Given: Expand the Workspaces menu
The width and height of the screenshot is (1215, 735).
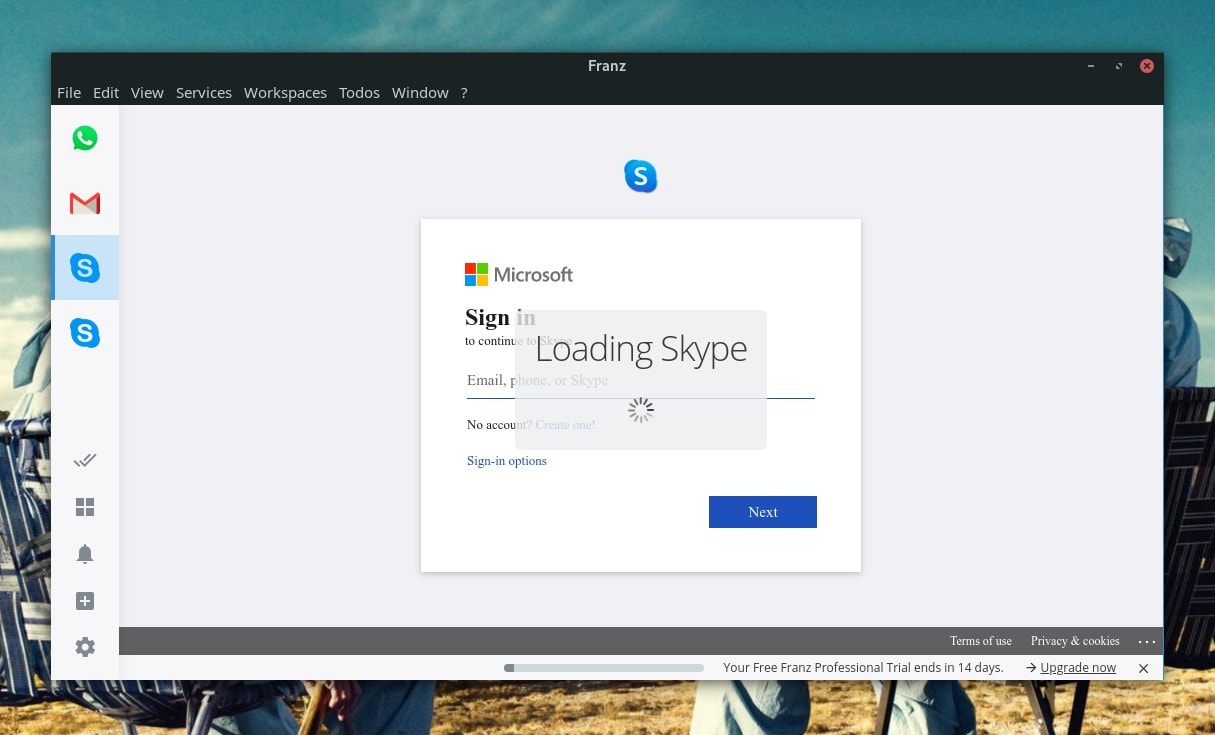Looking at the screenshot, I should [x=285, y=93].
